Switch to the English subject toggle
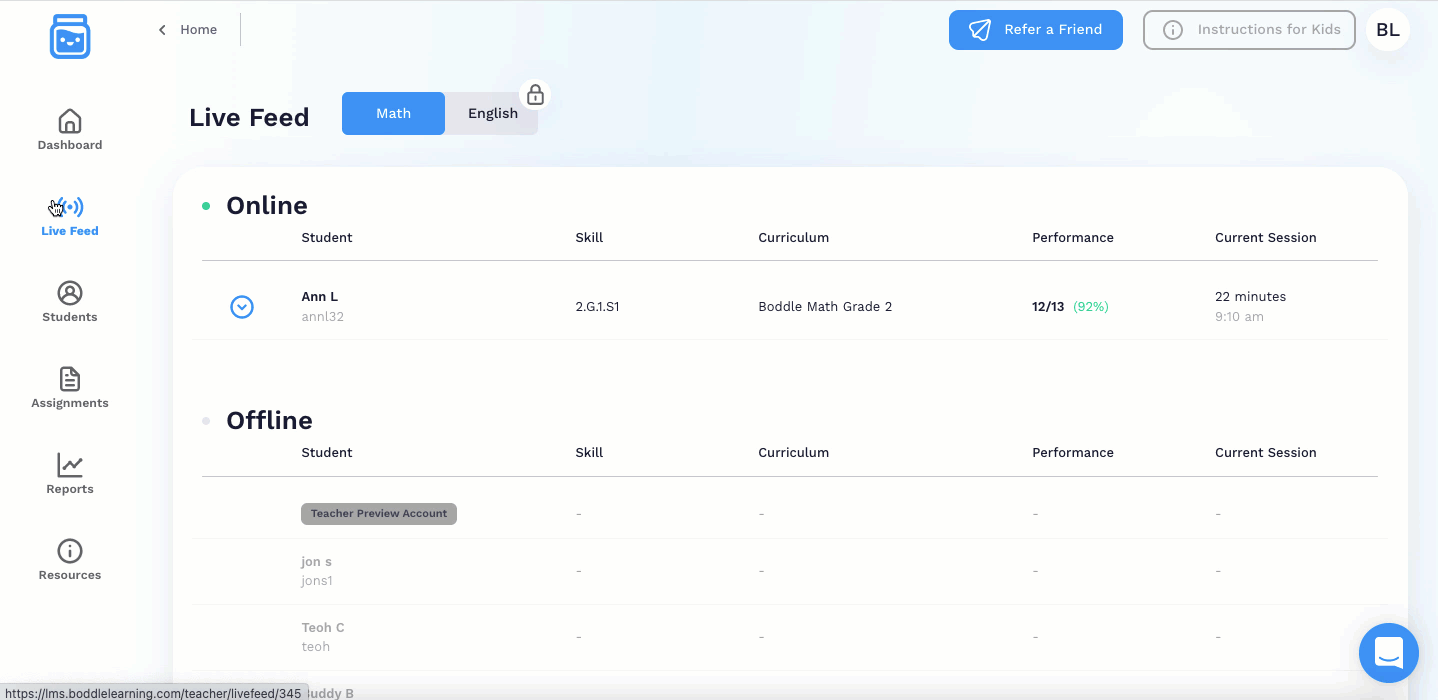The height and width of the screenshot is (700, 1438). pos(492,114)
